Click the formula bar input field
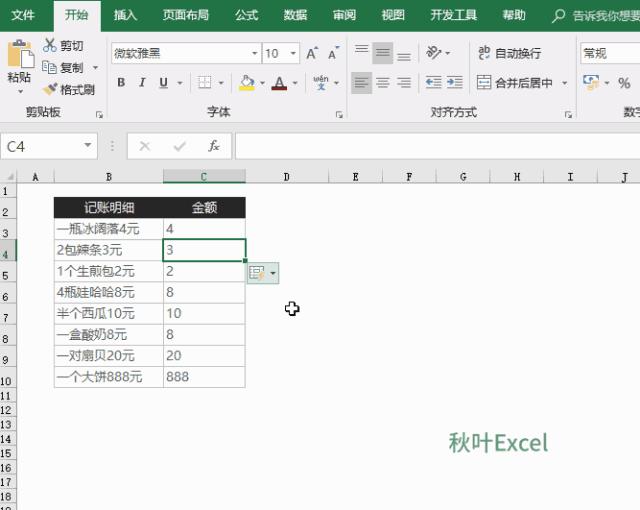Screen dimensions: 640x510 pos(438,146)
